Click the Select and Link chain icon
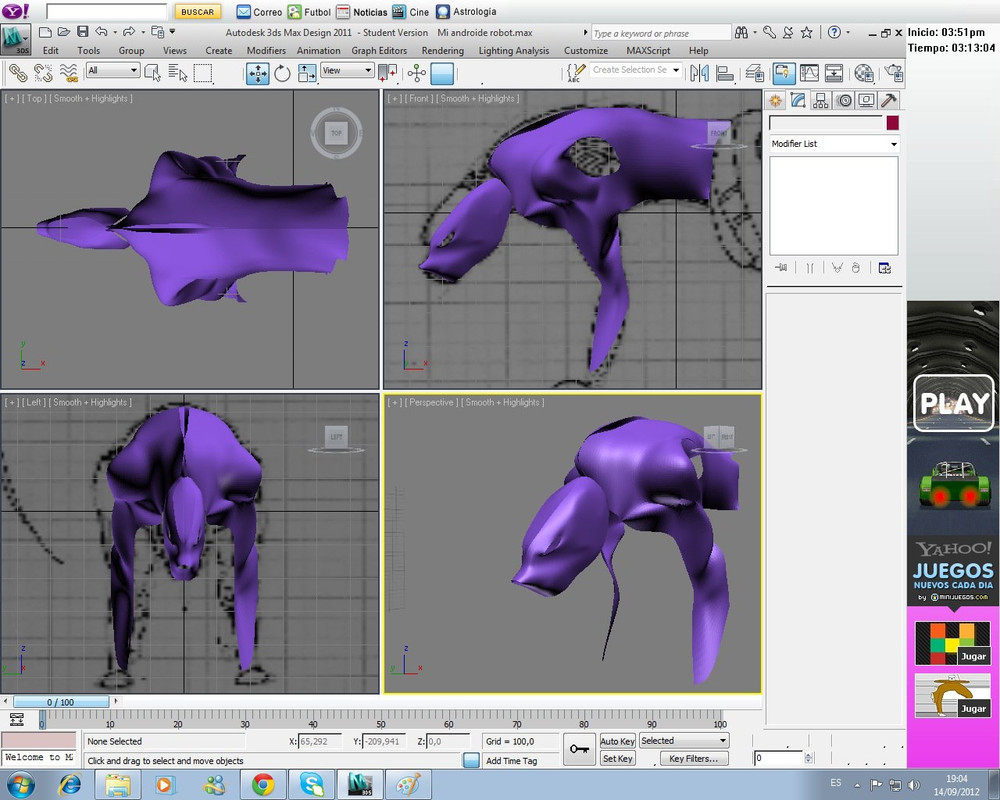The image size is (1000, 800). 17,72
